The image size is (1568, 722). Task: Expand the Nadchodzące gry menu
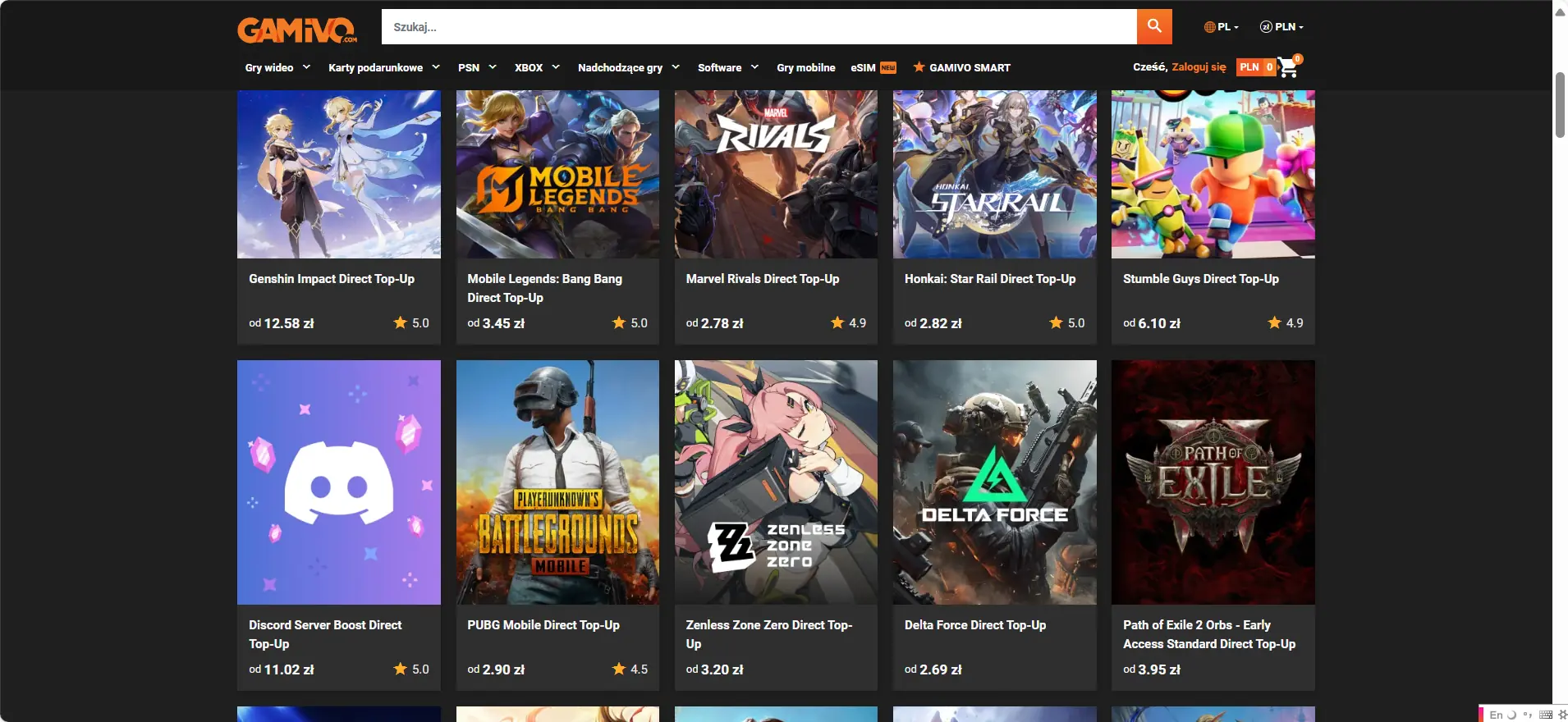629,67
